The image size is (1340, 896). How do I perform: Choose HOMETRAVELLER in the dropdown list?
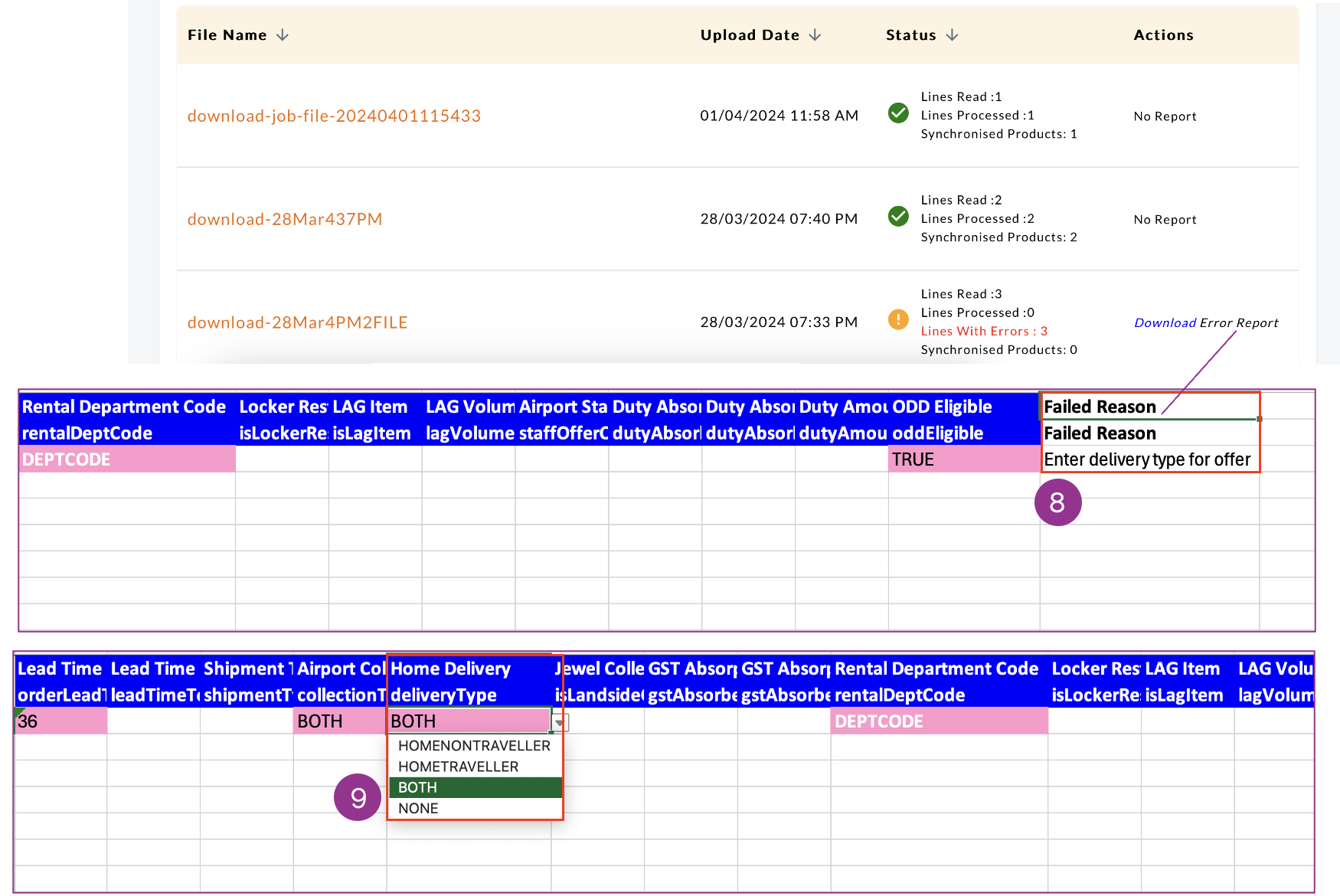point(458,767)
